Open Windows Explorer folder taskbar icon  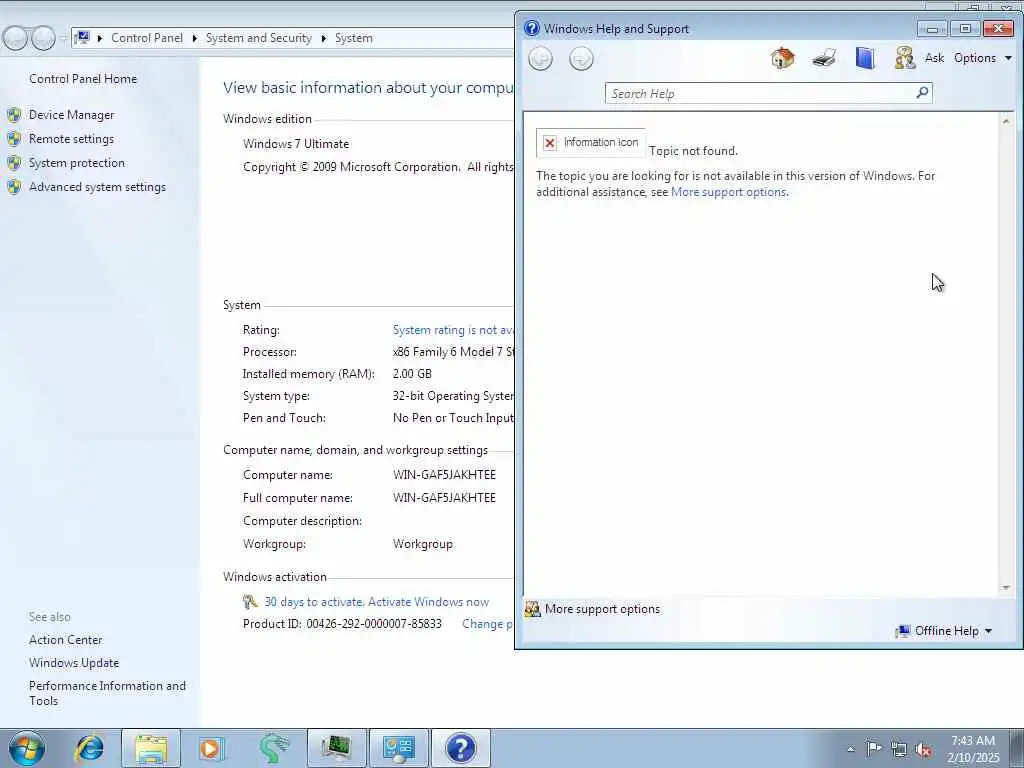151,748
